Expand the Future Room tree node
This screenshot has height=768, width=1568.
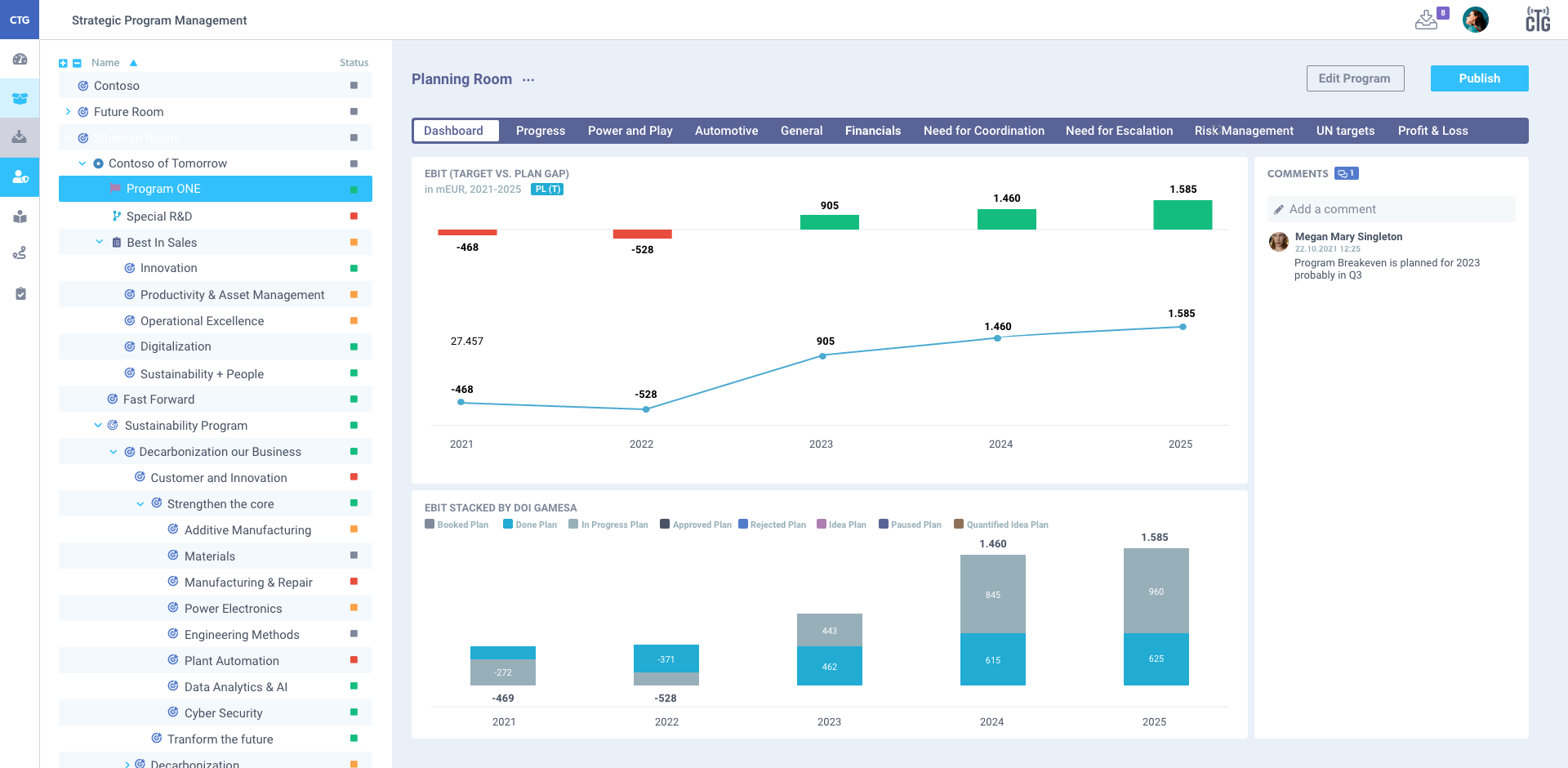click(x=68, y=111)
